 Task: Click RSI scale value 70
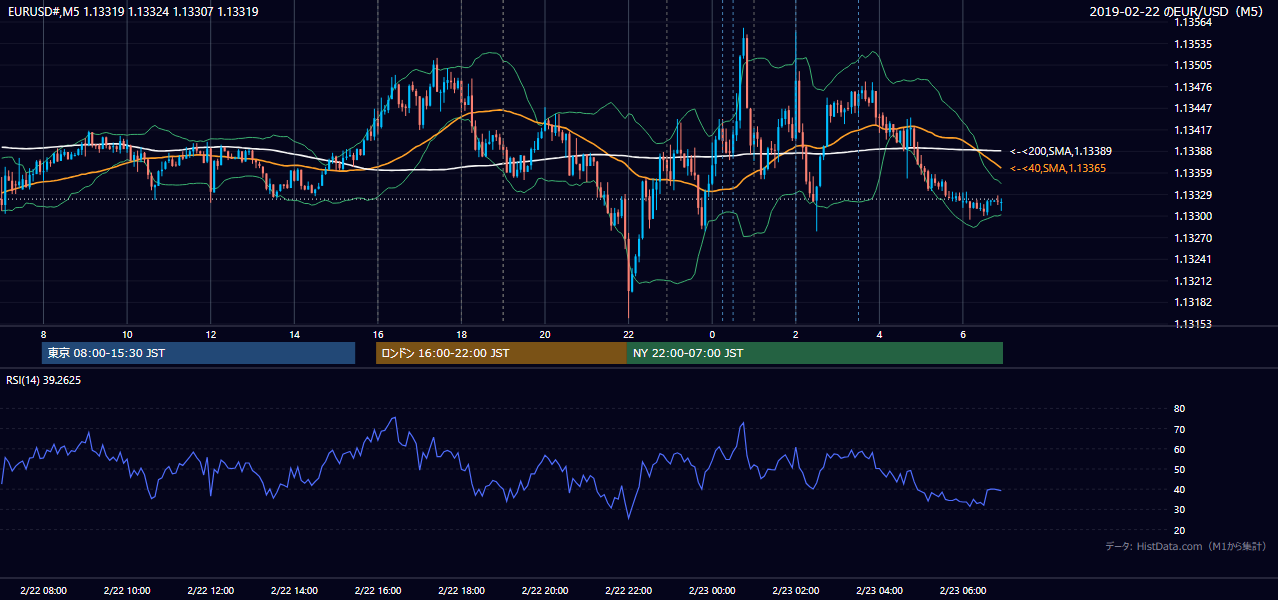tap(1179, 429)
